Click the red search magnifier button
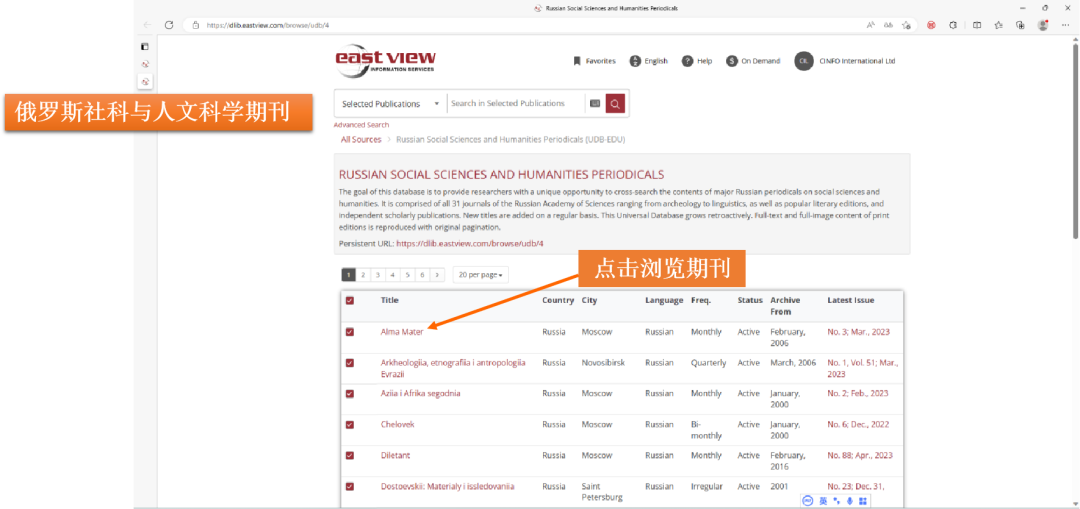 (615, 103)
